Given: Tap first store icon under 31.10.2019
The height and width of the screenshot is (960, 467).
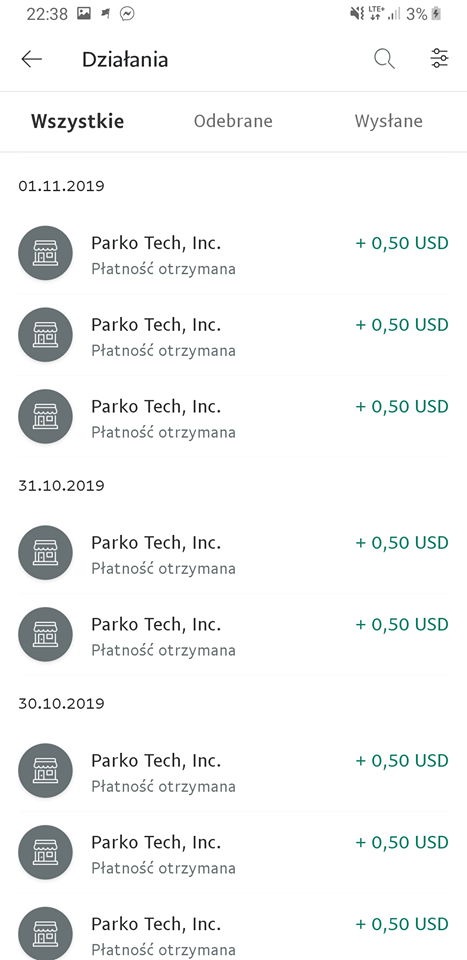Looking at the screenshot, I should (x=45, y=553).
